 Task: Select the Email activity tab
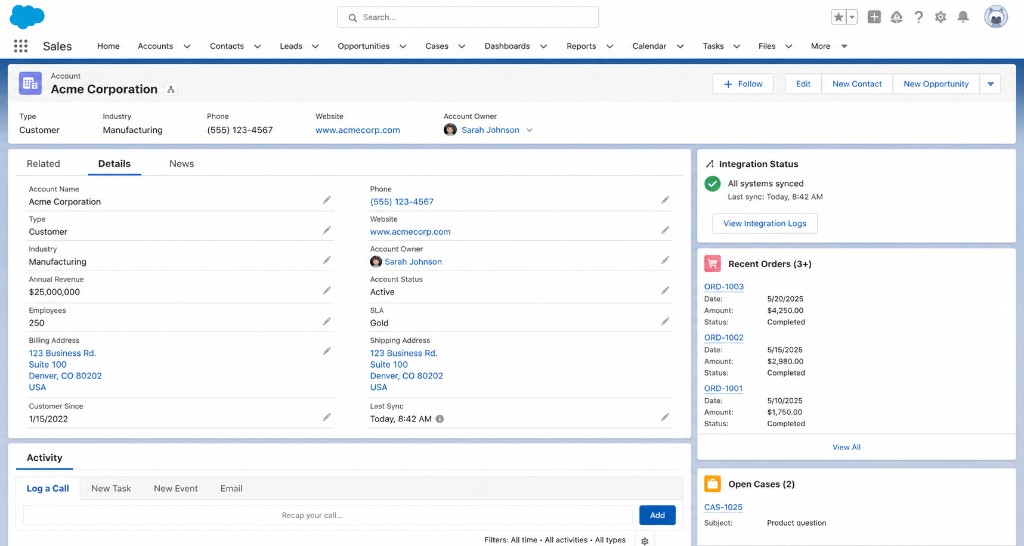pos(231,489)
